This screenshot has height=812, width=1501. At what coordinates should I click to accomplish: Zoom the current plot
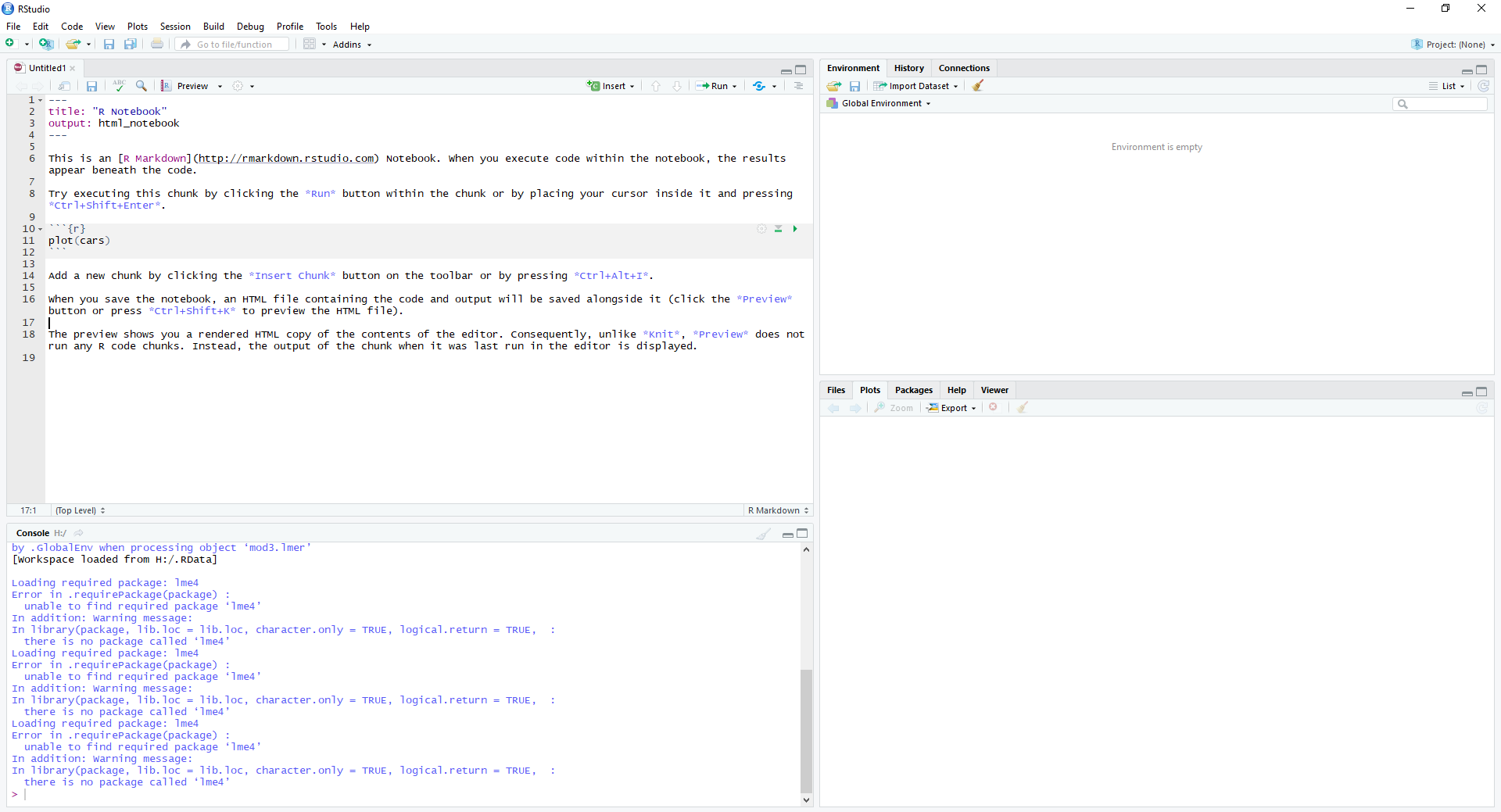(894, 407)
